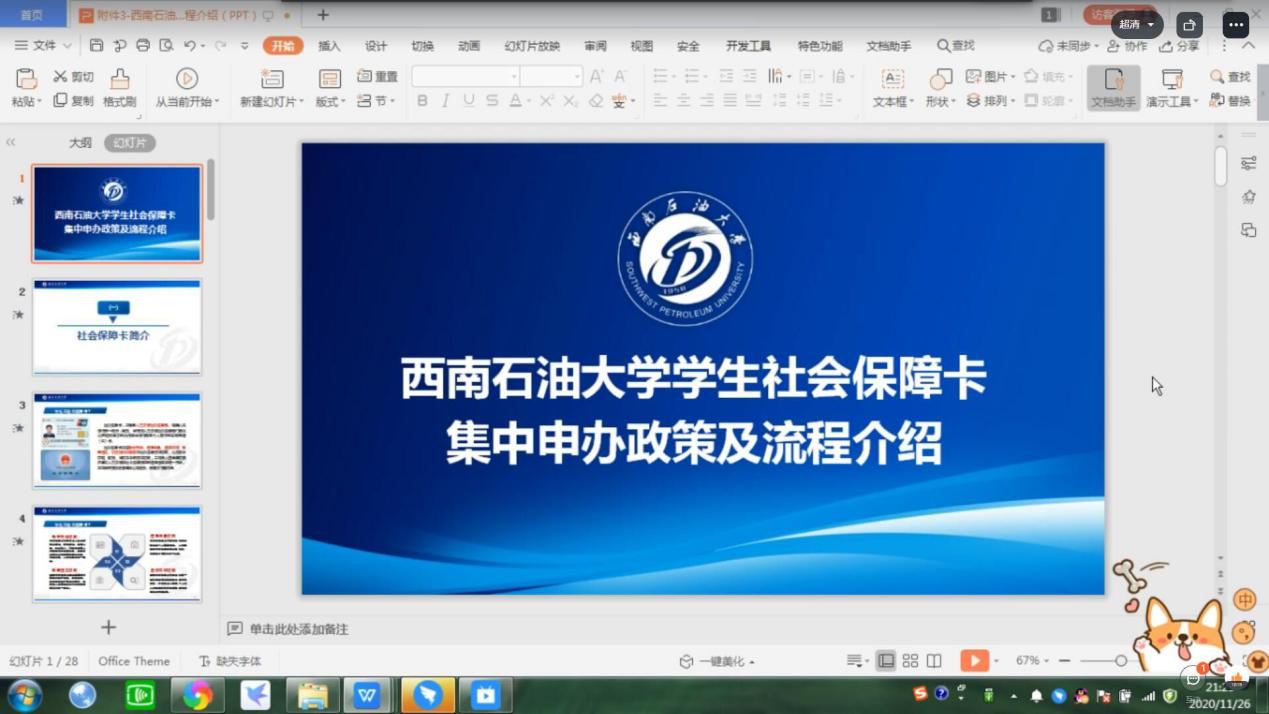Click the font color A button
Image resolution: width=1269 pixels, height=714 pixels.
(515, 100)
